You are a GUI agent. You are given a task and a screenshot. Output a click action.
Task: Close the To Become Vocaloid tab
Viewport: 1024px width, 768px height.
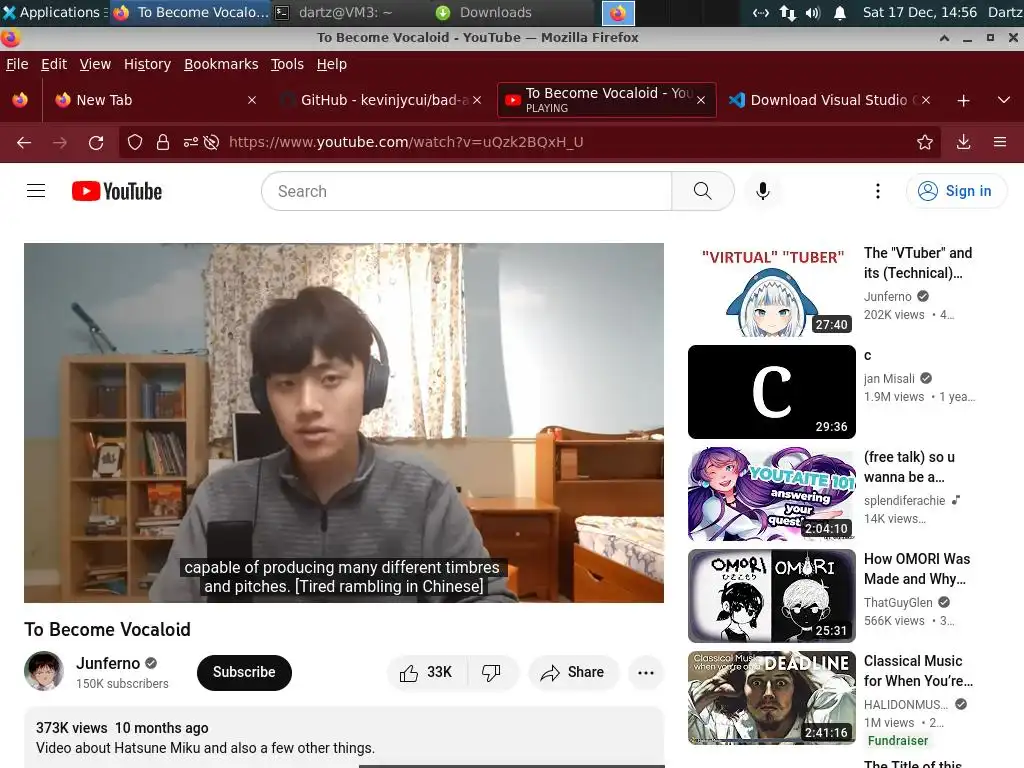(701, 101)
